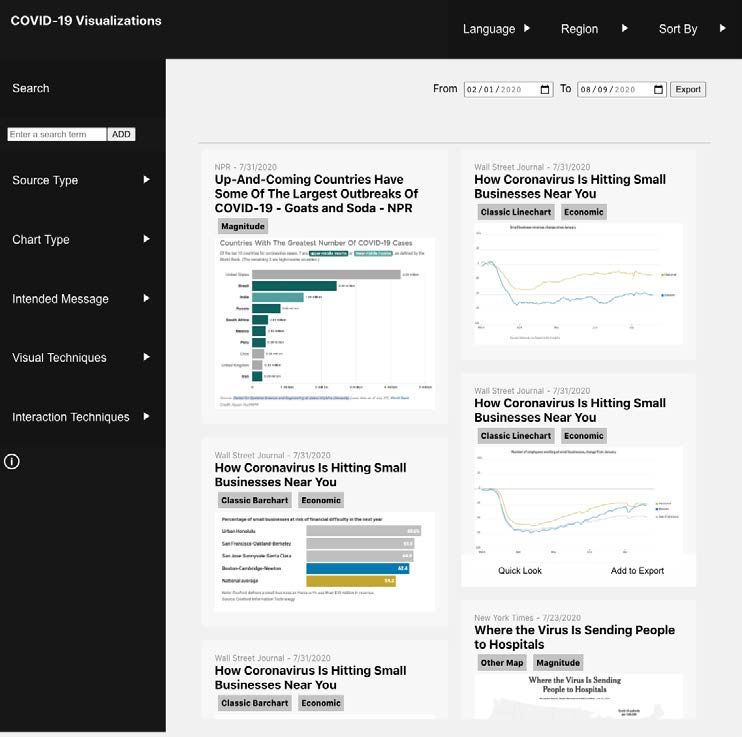Screen dimensions: 742x737
Task: Select Intended Message in the sidebar
Action: point(60,299)
